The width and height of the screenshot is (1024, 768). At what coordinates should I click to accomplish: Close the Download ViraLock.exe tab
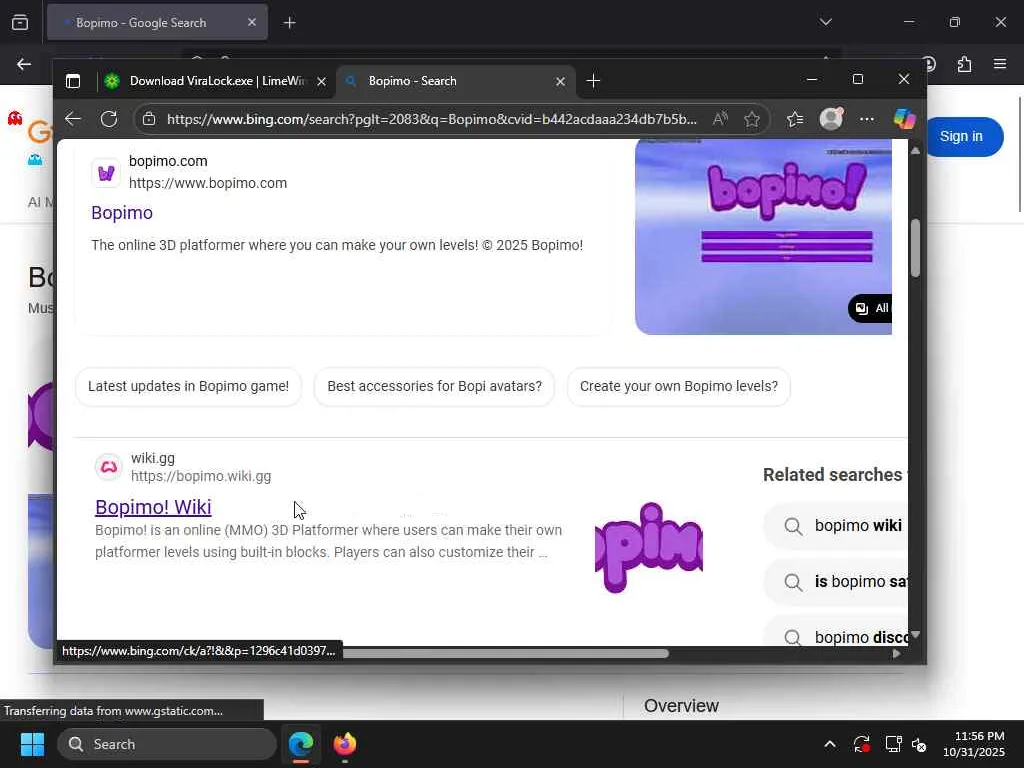click(321, 82)
